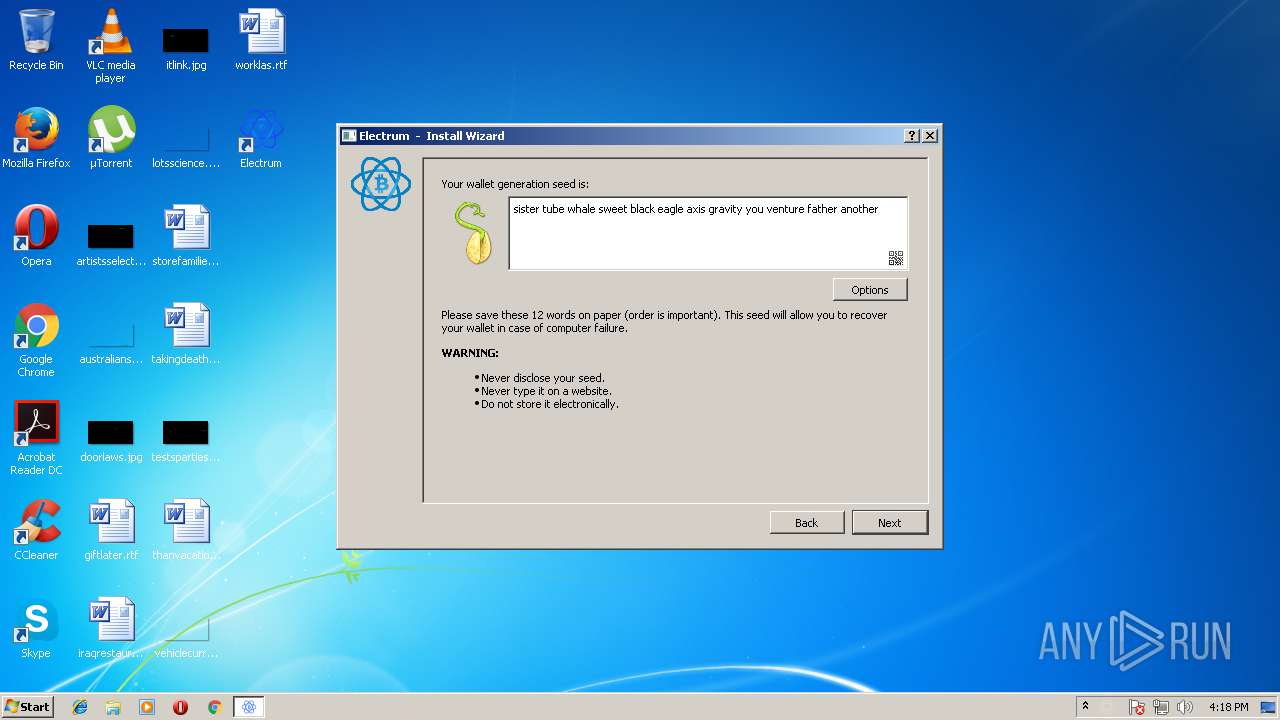This screenshot has width=1280, height=720.
Task: Select Mozilla Firefox desktop shortcut
Action: pos(36,138)
